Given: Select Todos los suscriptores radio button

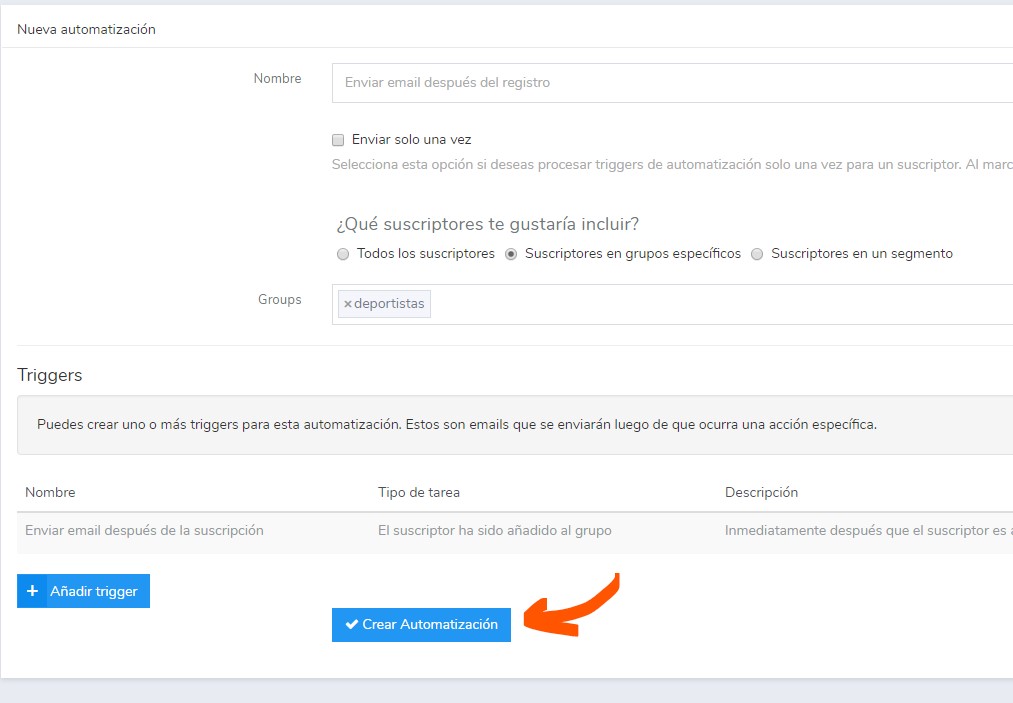Looking at the screenshot, I should [x=343, y=254].
